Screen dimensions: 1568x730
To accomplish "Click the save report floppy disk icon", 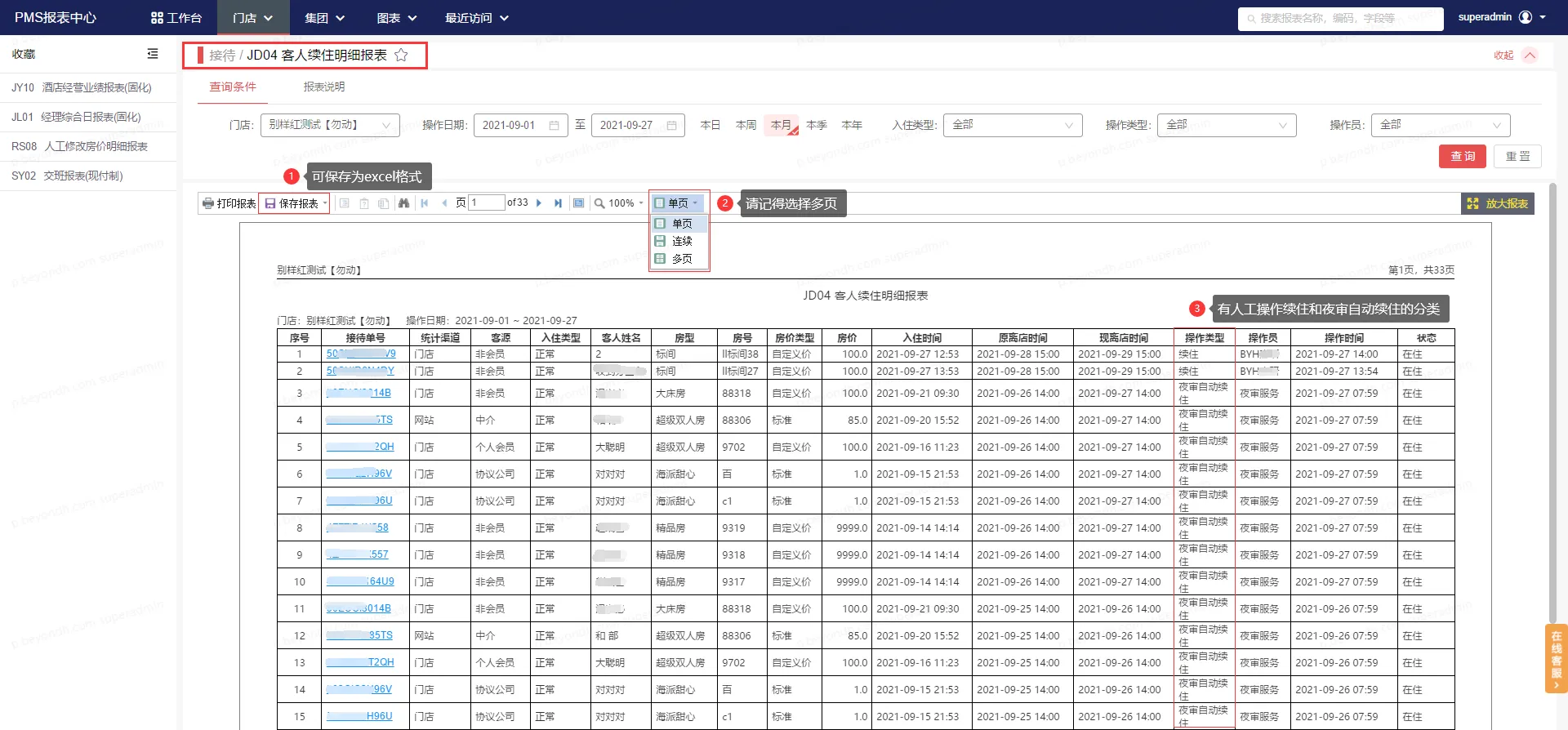I will [x=270, y=203].
